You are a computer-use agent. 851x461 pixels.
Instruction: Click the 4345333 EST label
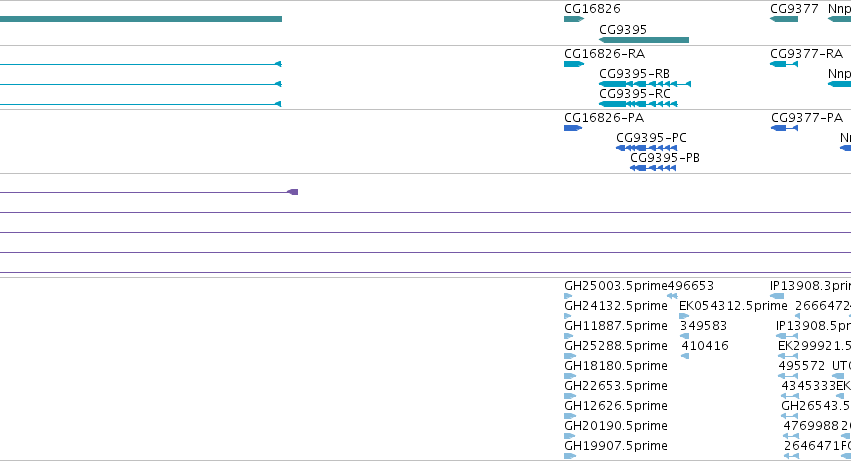[x=809, y=387]
